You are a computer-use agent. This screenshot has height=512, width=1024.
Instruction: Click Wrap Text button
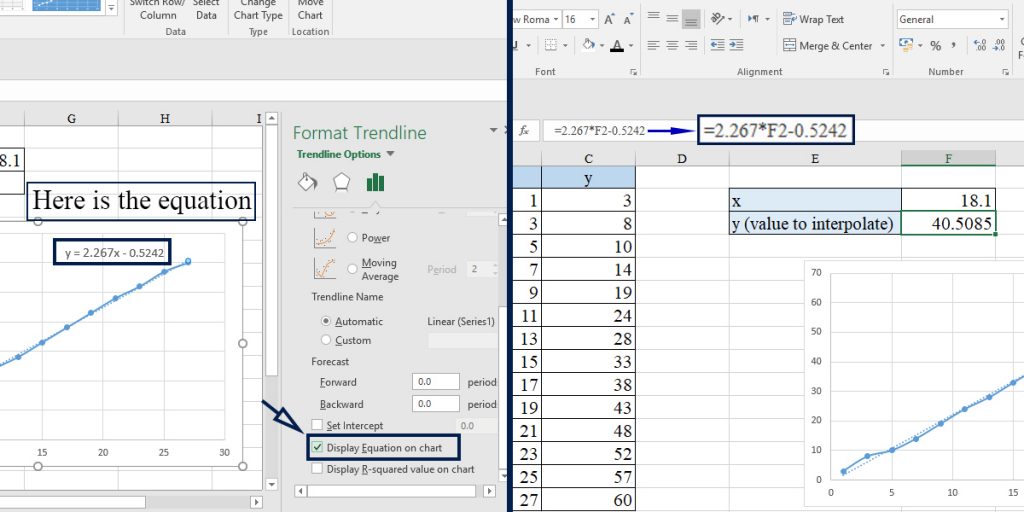813,19
